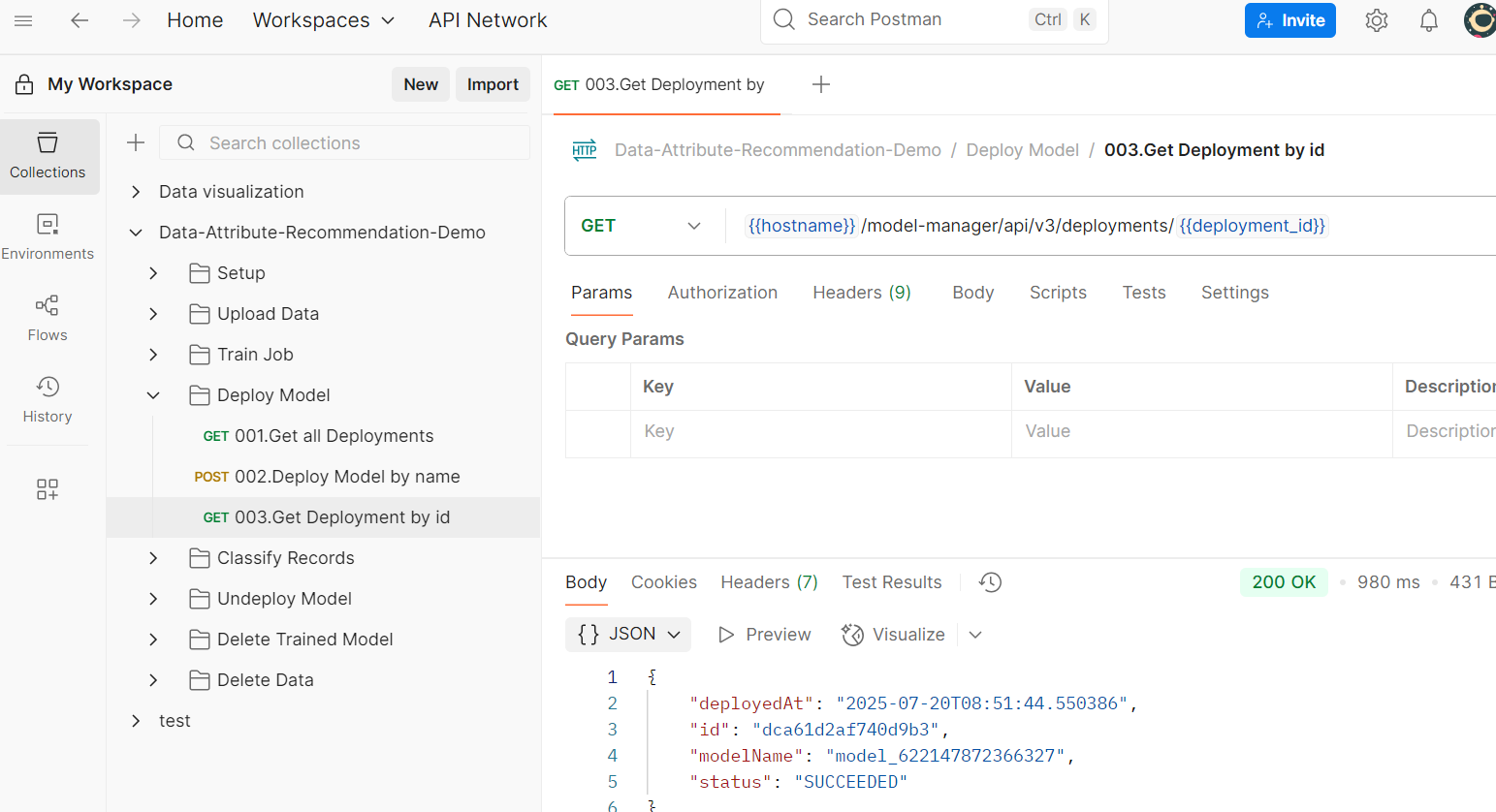The width and height of the screenshot is (1496, 812).
Task: Go to Home
Action: coord(195,20)
